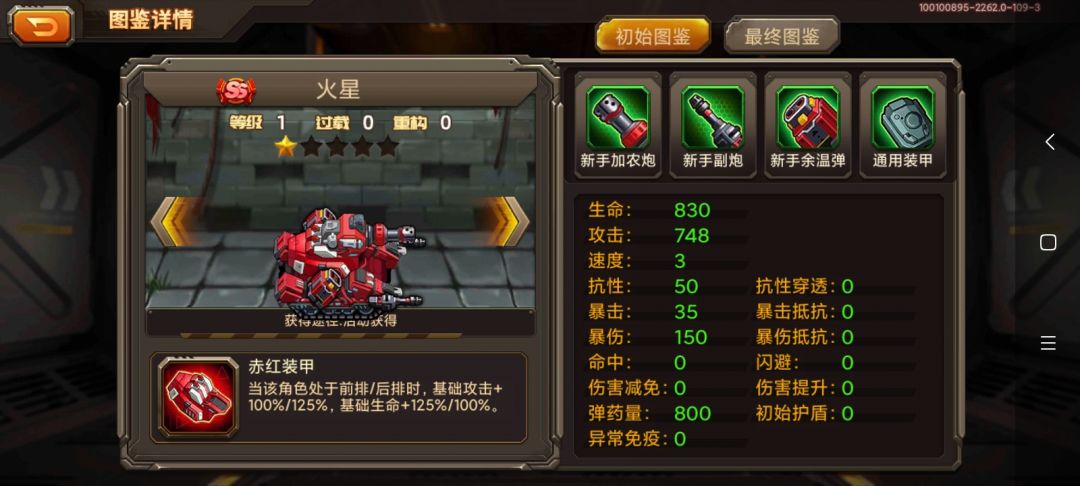The image size is (1080, 486).
Task: Tap the Android side back chevron
Action: coord(1049,142)
